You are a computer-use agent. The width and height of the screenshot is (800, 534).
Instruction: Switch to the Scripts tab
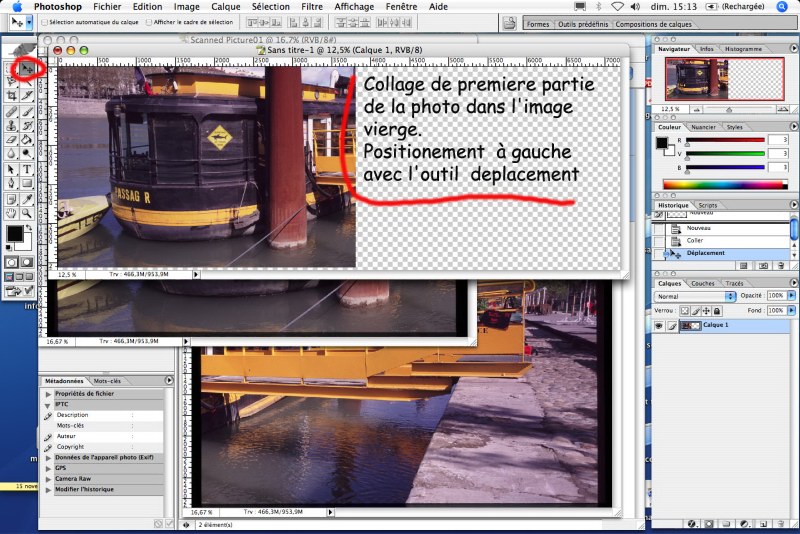[708, 205]
